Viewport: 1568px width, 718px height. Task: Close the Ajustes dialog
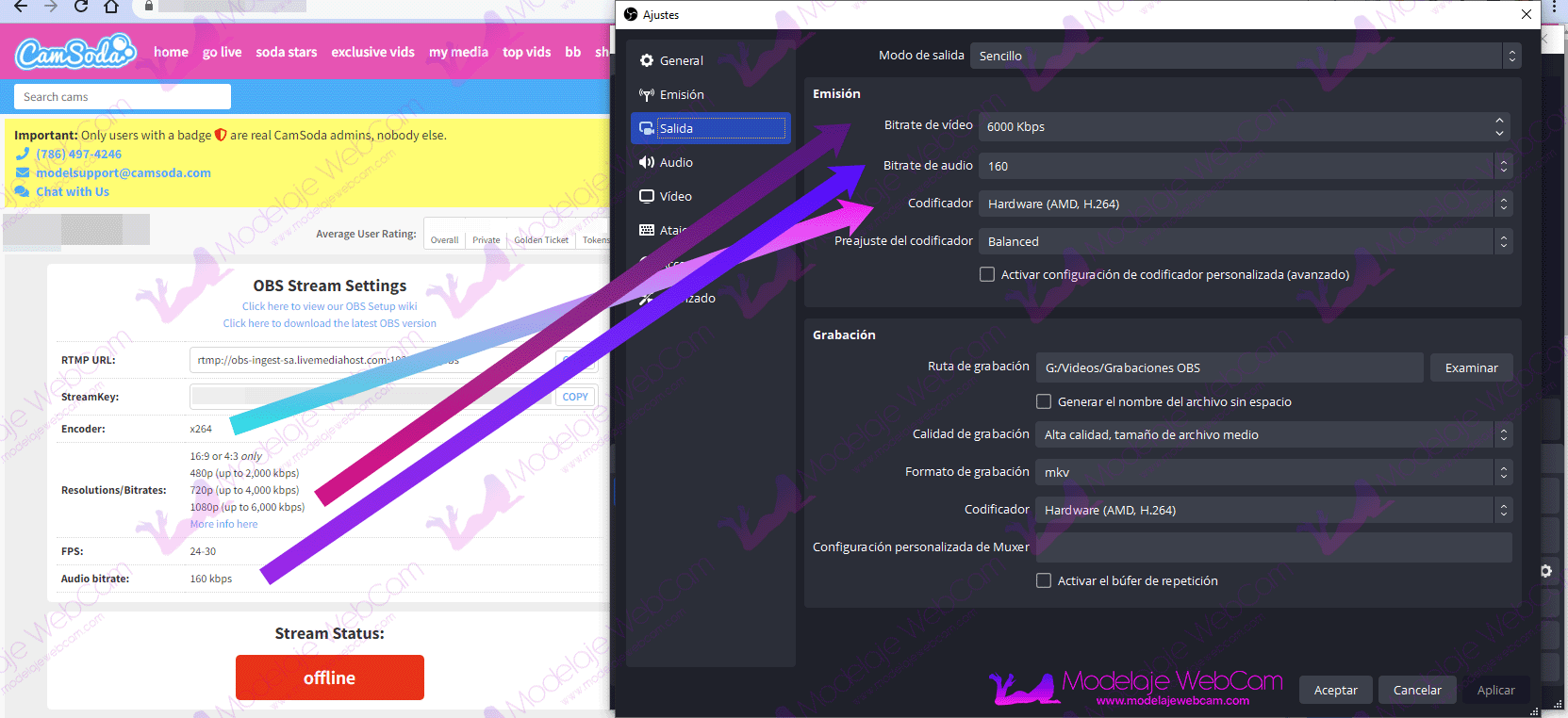(1527, 14)
